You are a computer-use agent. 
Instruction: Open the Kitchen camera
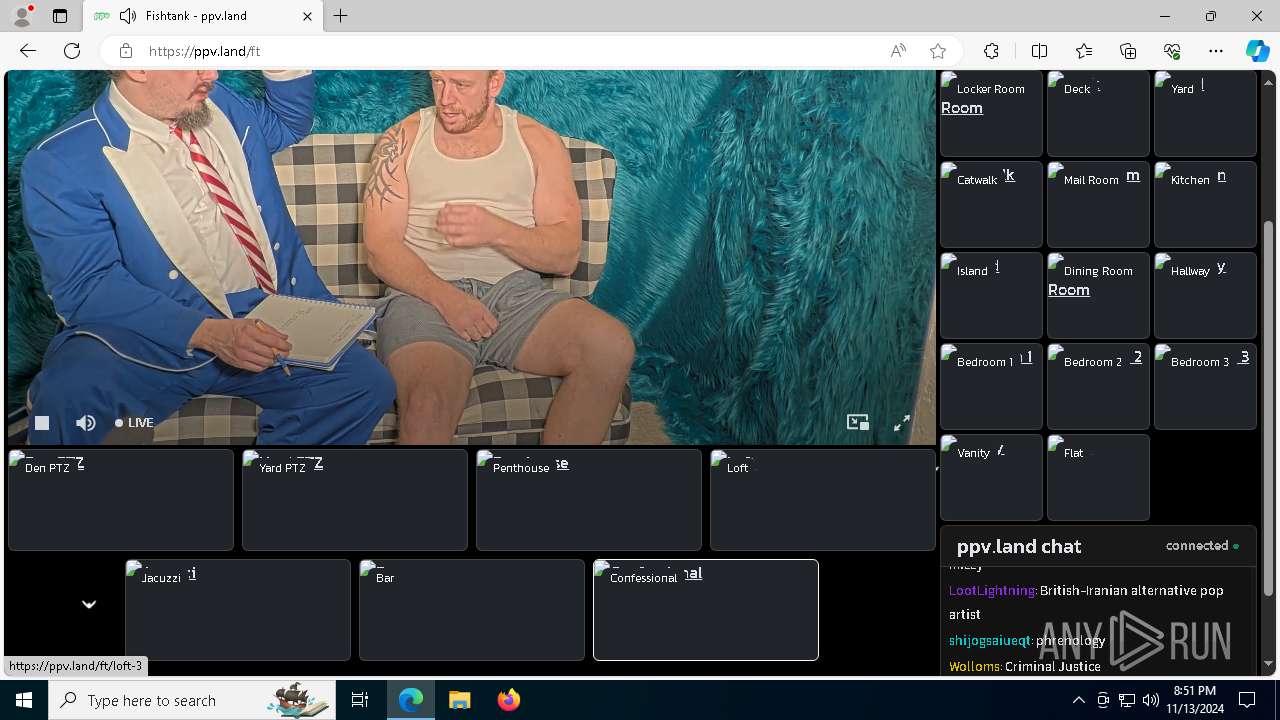pyautogui.click(x=1205, y=204)
